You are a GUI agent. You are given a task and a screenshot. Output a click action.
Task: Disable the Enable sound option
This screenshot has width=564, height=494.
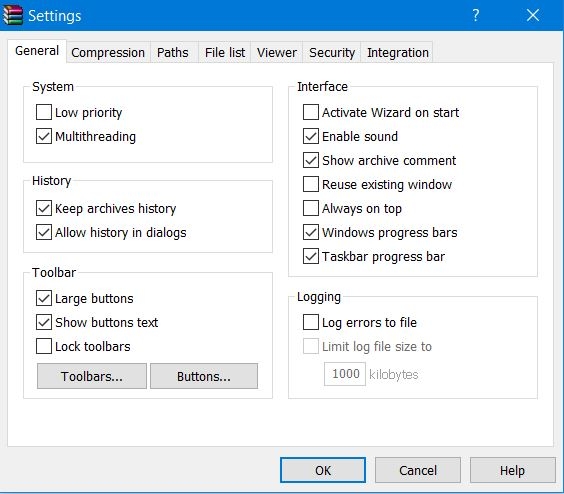311,136
